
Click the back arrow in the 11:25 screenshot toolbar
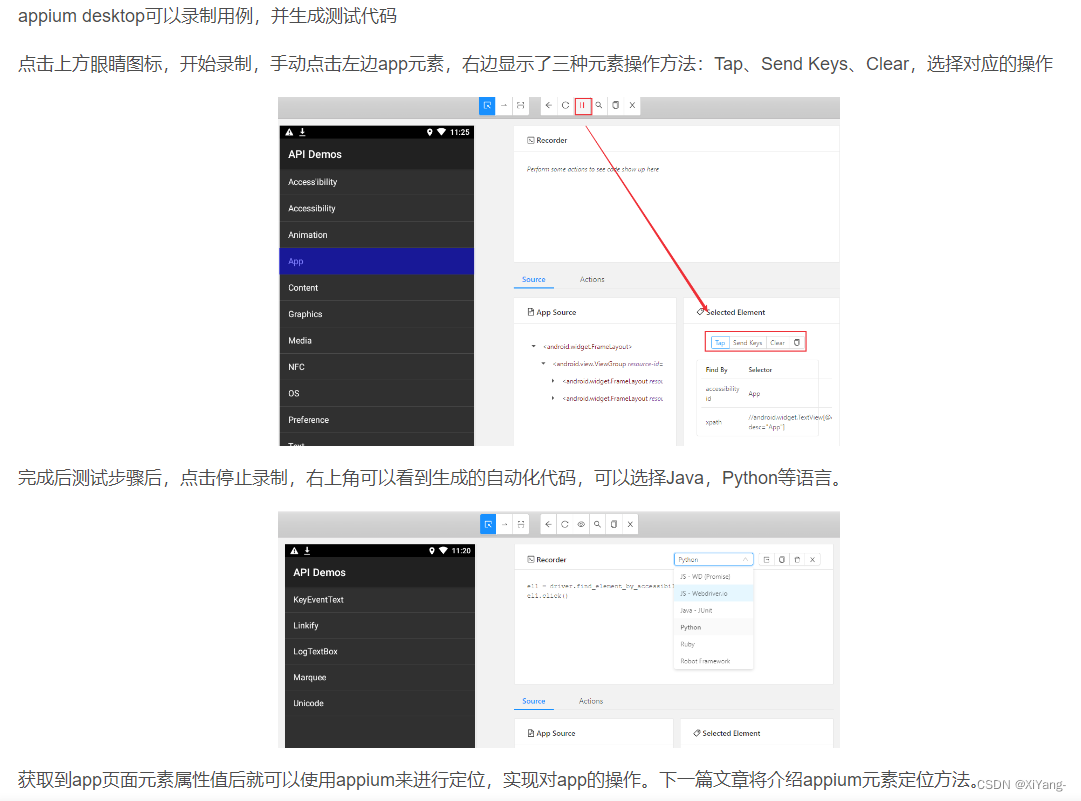[x=548, y=105]
